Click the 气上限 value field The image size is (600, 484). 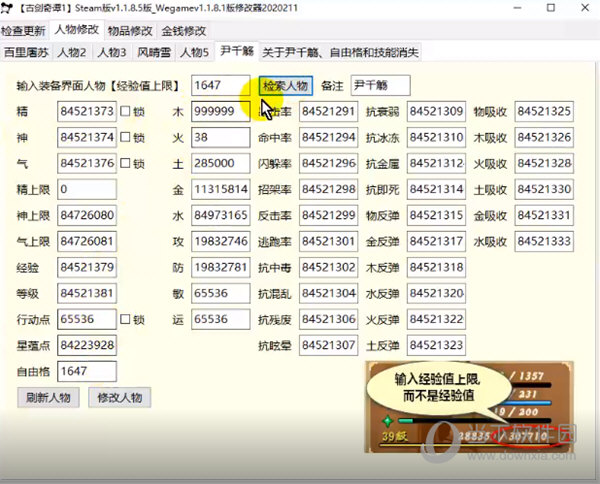(87, 241)
